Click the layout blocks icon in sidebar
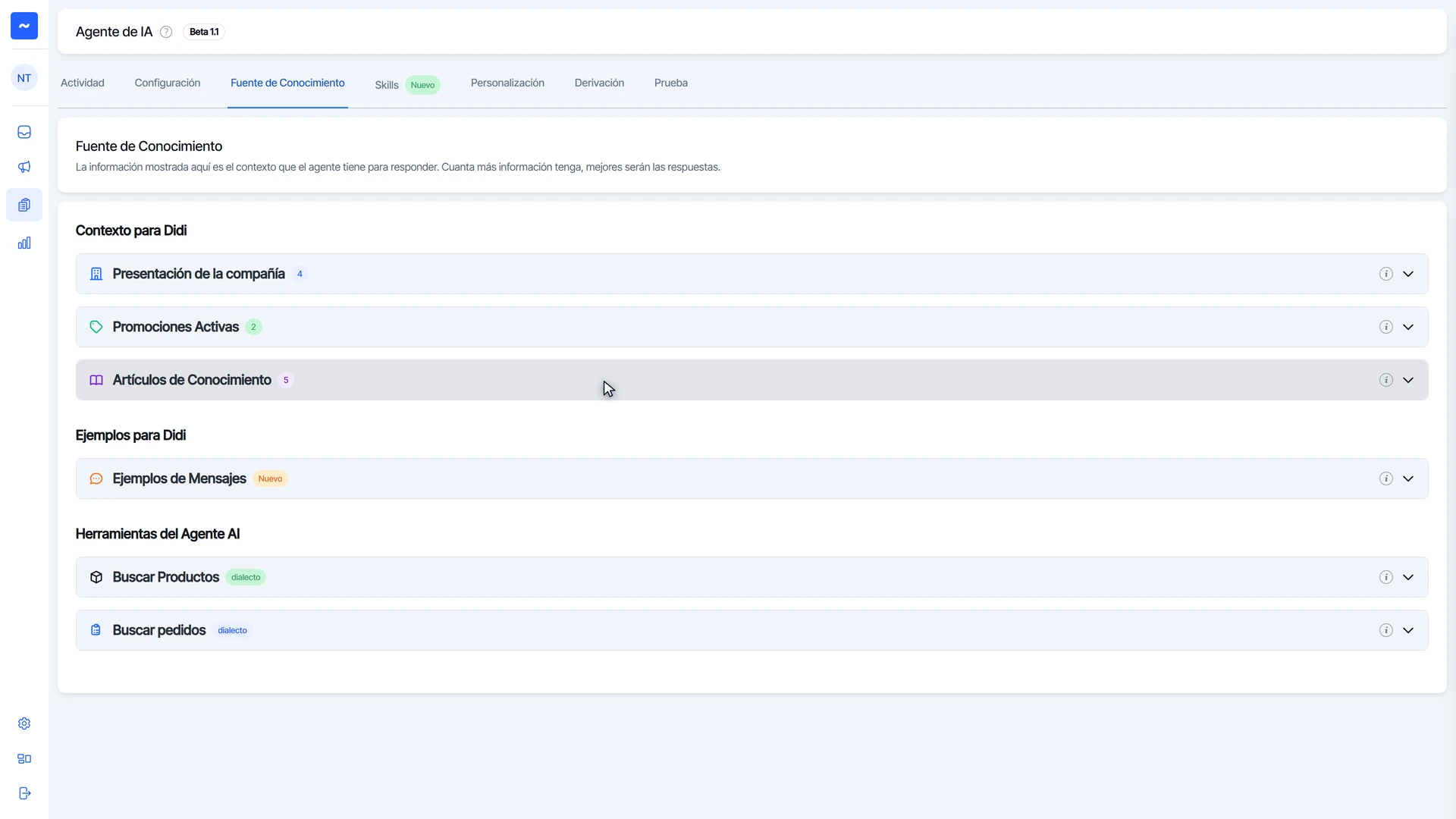The height and width of the screenshot is (819, 1456). click(x=24, y=758)
